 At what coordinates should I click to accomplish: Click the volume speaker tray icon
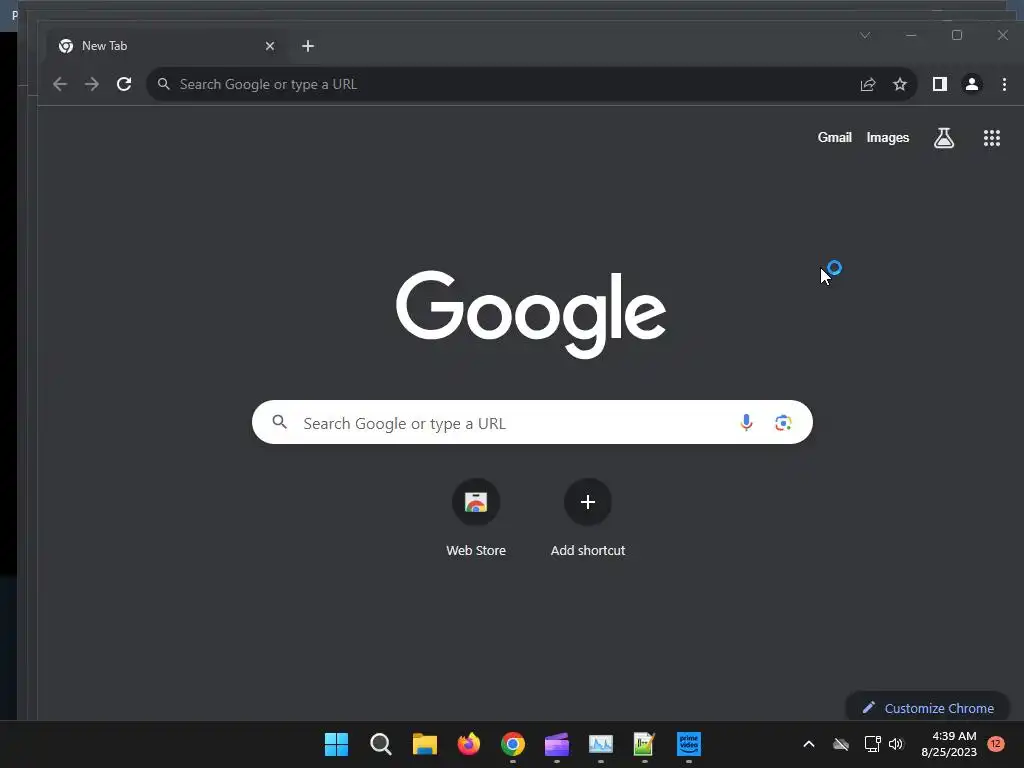(896, 744)
